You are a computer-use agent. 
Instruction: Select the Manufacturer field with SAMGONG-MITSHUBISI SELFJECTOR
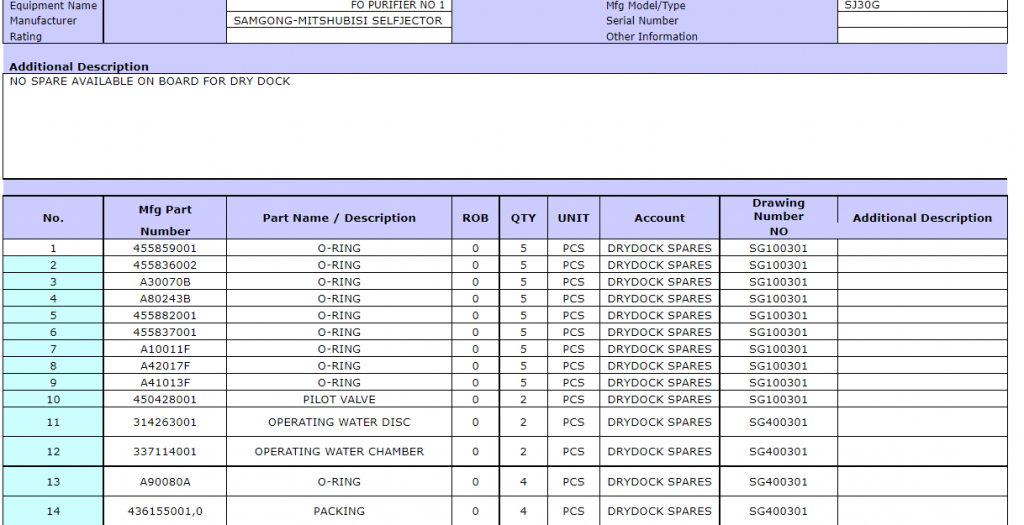coord(338,21)
